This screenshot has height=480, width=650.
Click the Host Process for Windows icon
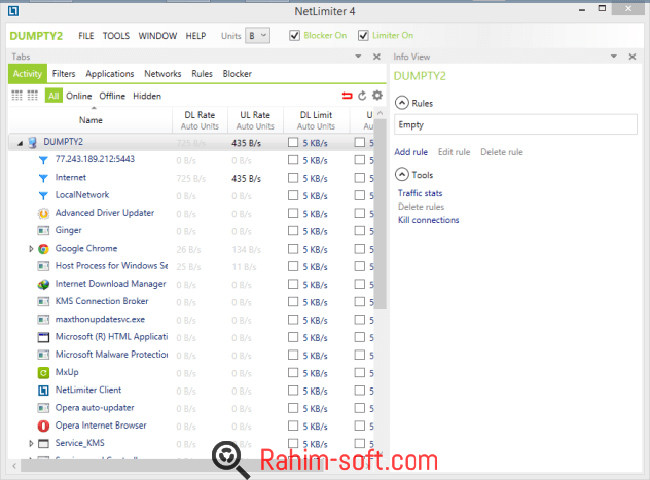[43, 266]
